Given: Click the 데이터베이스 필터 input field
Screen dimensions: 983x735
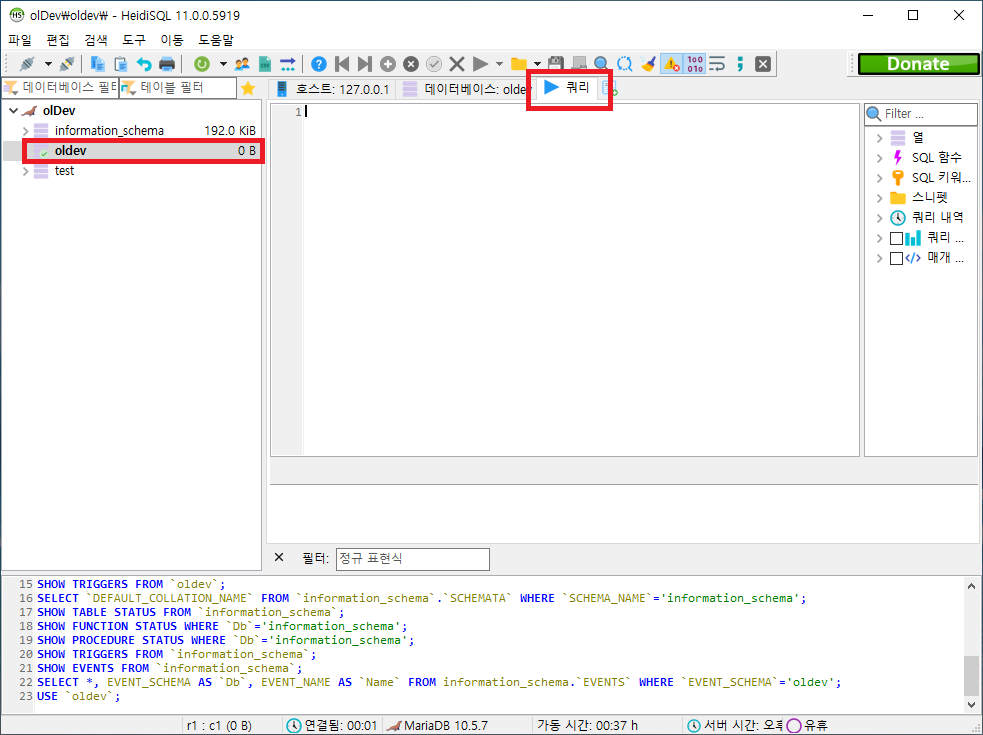Looking at the screenshot, I should tap(61, 88).
